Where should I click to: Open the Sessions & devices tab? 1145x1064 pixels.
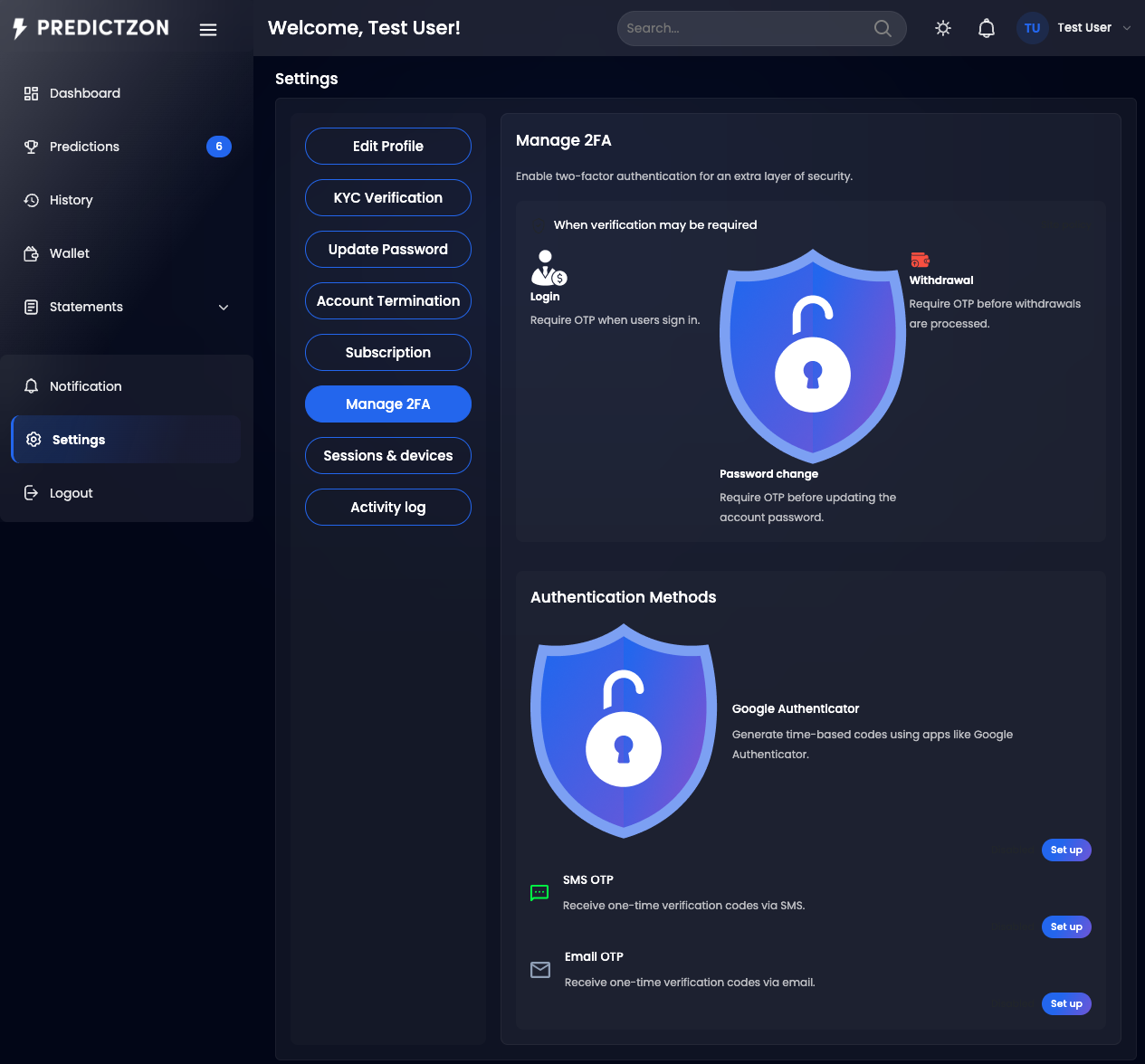pos(388,456)
